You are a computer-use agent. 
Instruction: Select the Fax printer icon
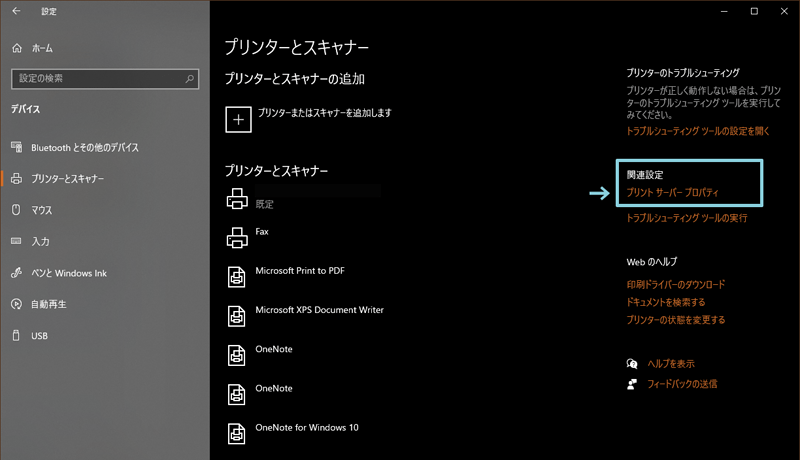point(237,237)
